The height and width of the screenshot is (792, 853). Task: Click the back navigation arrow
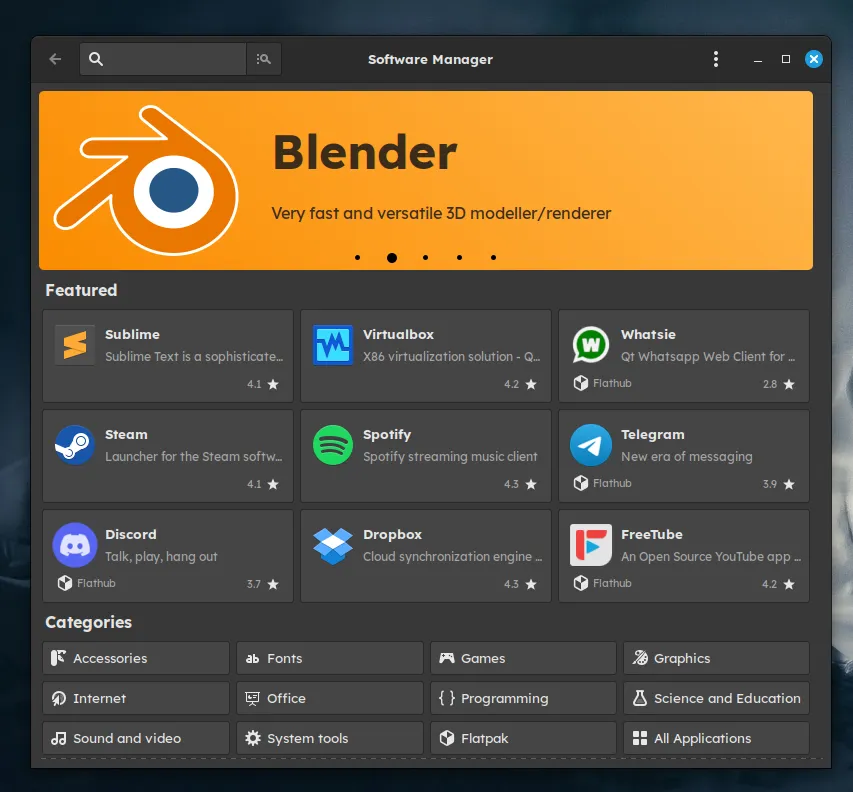point(54,59)
